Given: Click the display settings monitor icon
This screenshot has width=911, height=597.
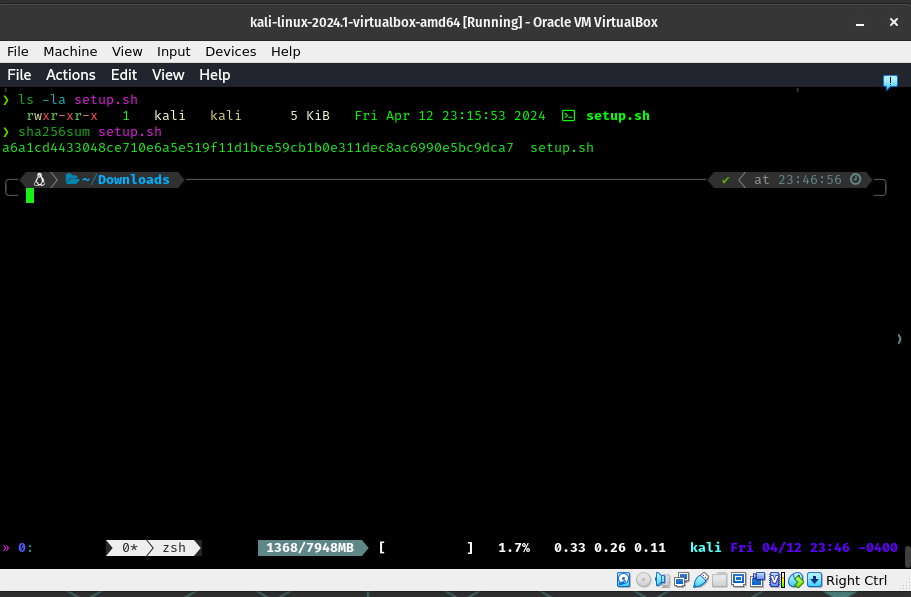Looking at the screenshot, I should click(x=739, y=580).
